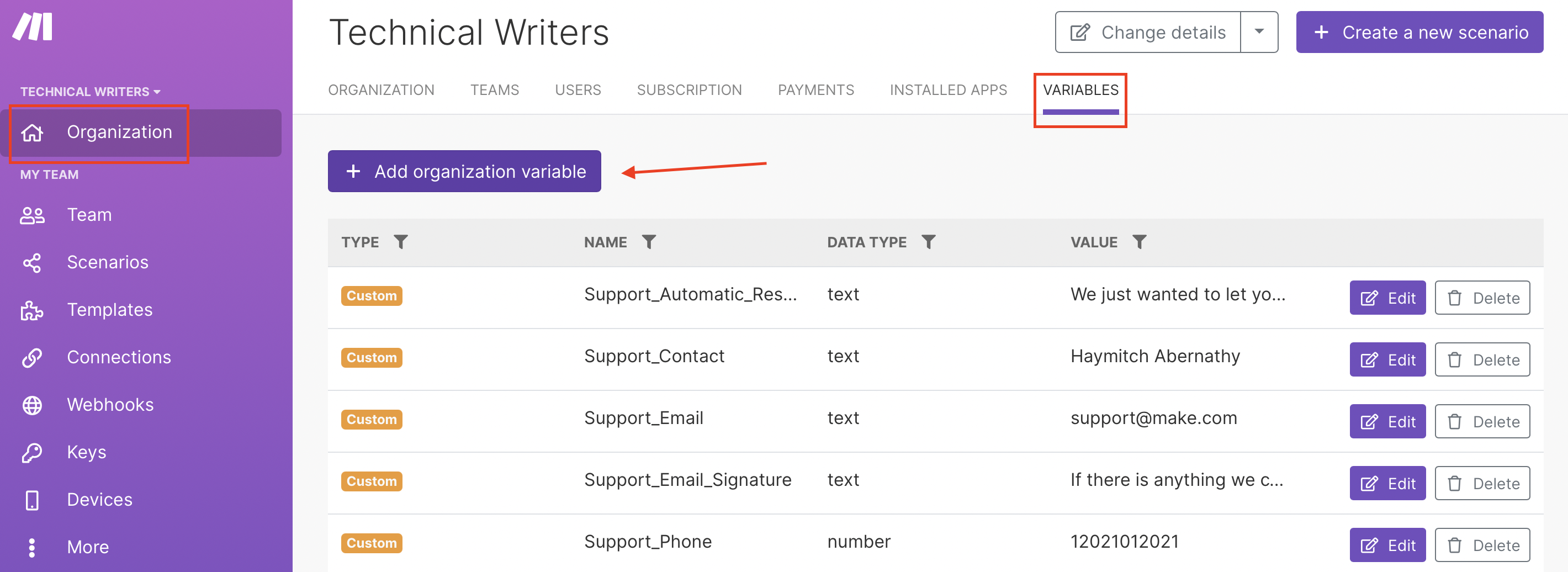Open the Team page in sidebar
Screen dimensions: 1568x572
(89, 215)
